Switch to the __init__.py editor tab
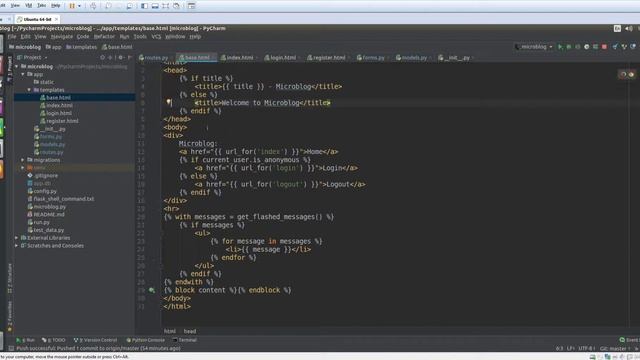 (x=456, y=58)
